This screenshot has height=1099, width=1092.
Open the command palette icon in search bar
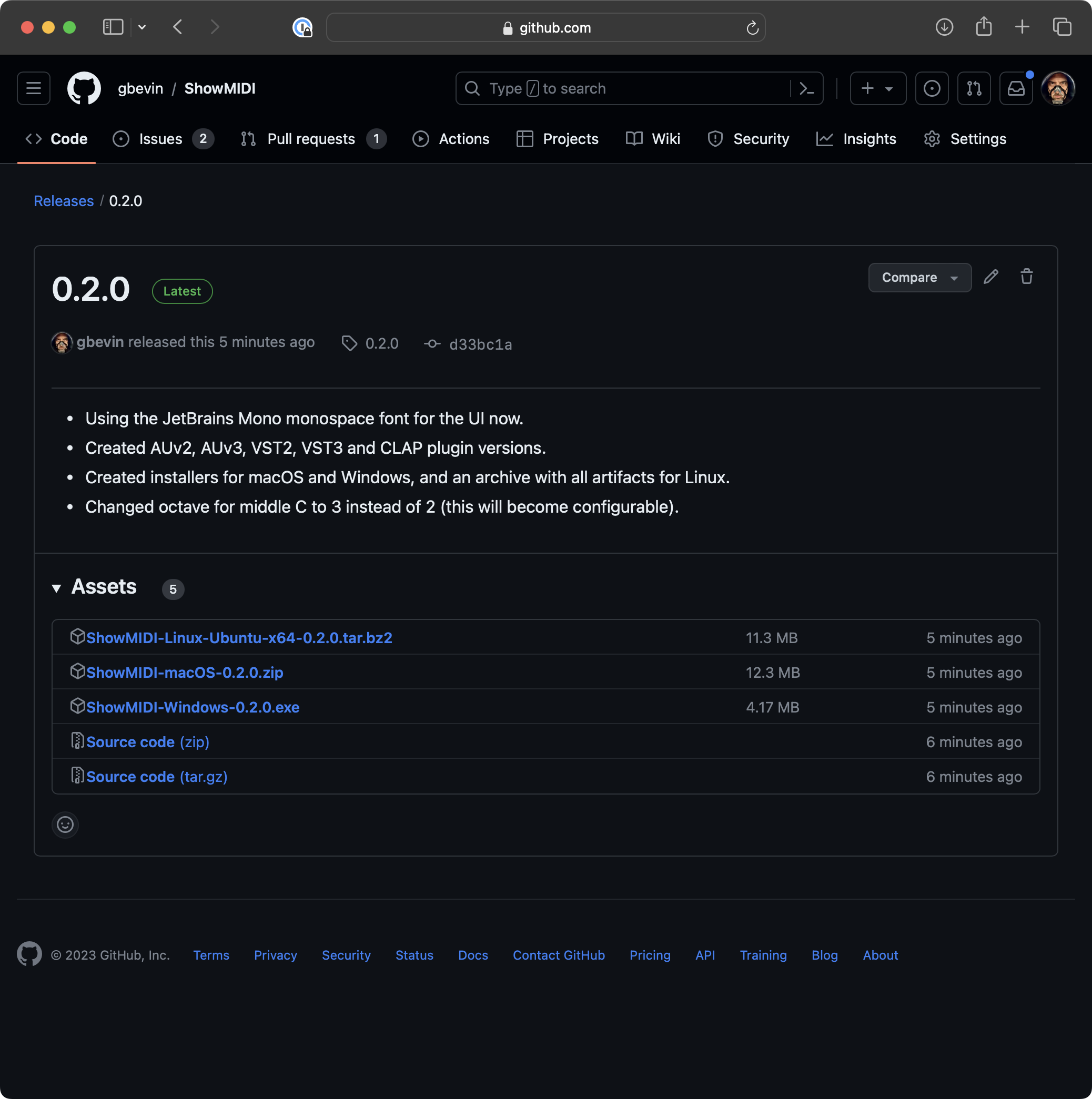(806, 88)
